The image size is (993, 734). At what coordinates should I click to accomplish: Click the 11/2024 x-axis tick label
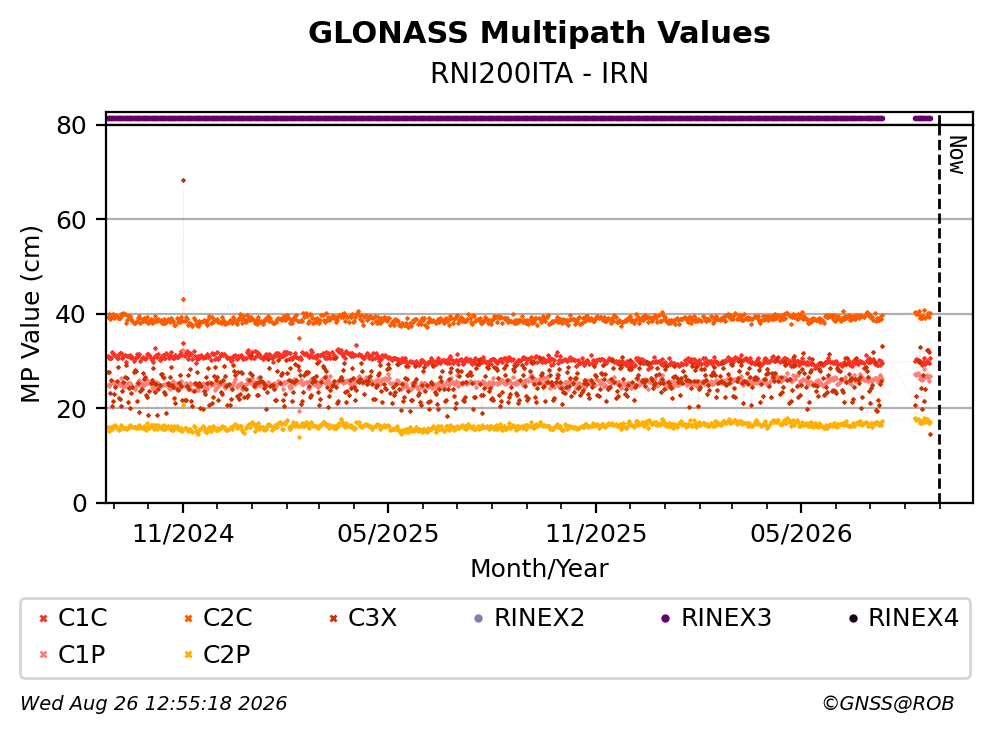pyautogui.click(x=183, y=534)
